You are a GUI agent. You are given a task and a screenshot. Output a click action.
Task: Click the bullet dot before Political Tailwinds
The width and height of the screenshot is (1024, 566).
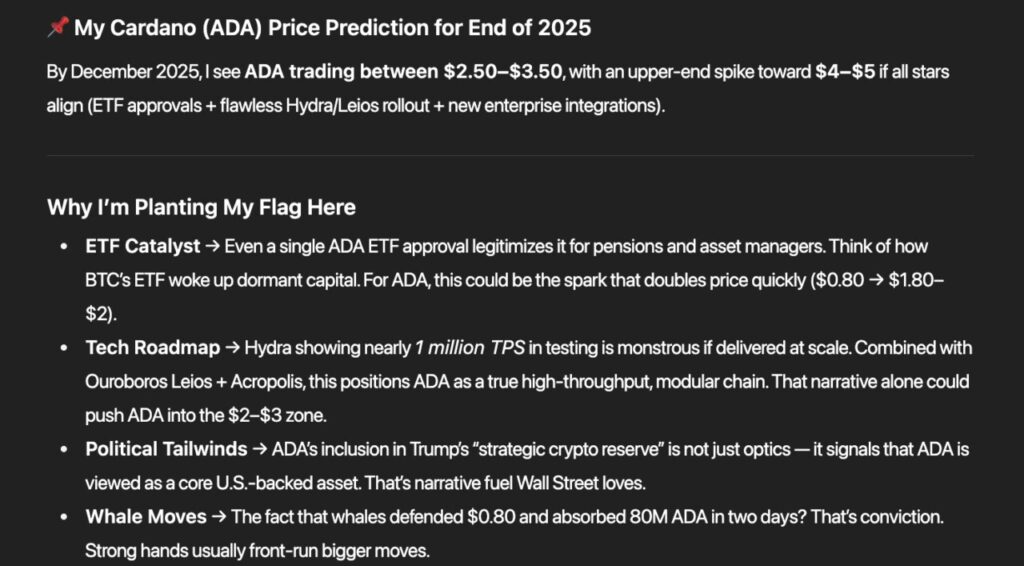65,450
